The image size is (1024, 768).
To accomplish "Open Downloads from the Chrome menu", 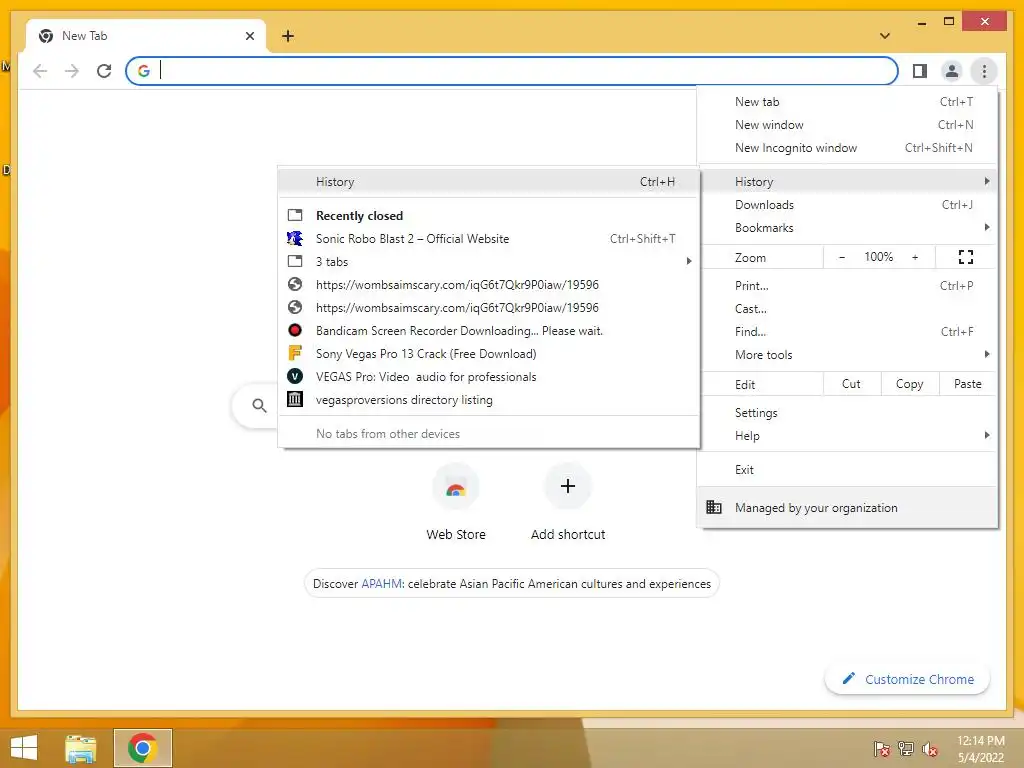I will [x=847, y=204].
